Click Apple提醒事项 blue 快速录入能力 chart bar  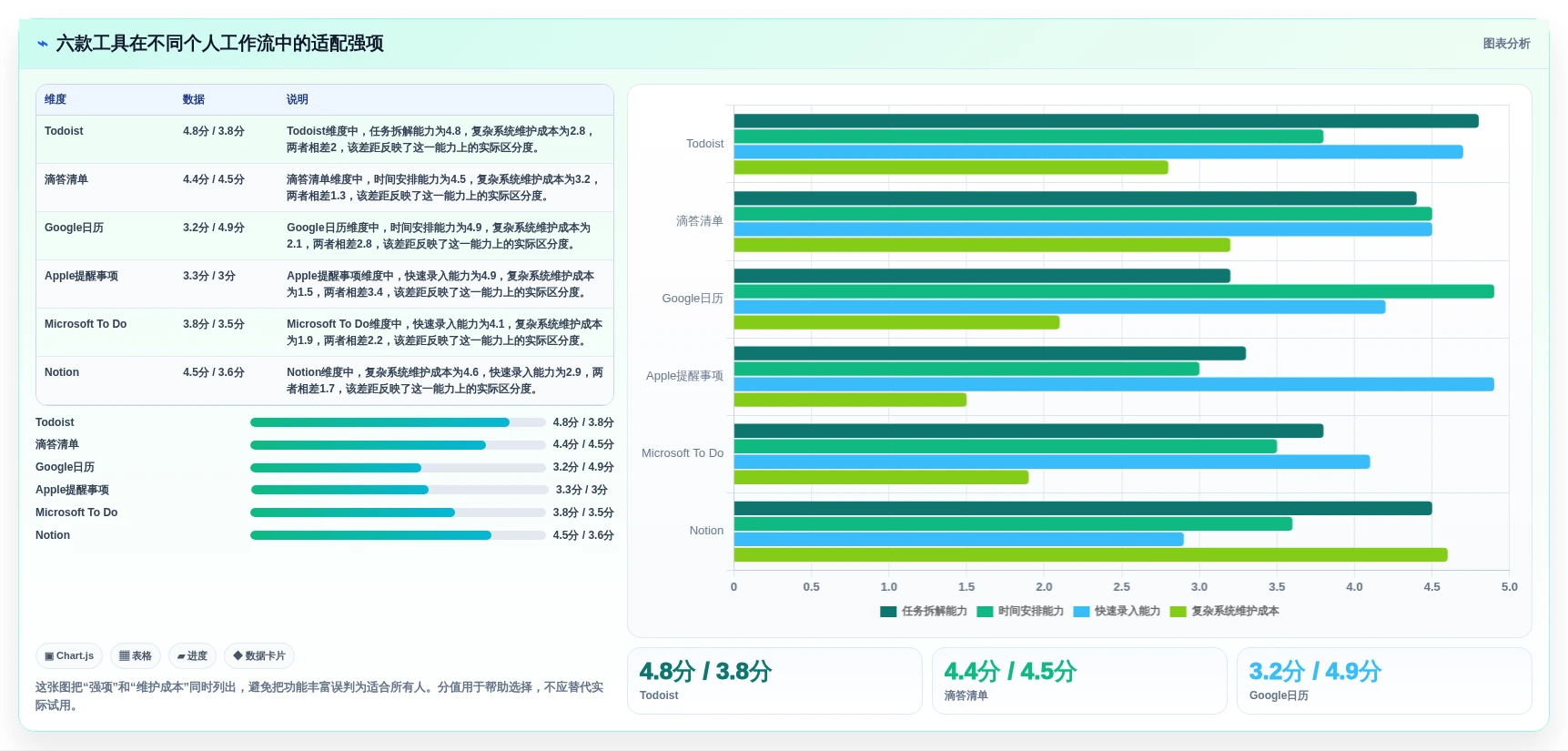tap(1114, 384)
